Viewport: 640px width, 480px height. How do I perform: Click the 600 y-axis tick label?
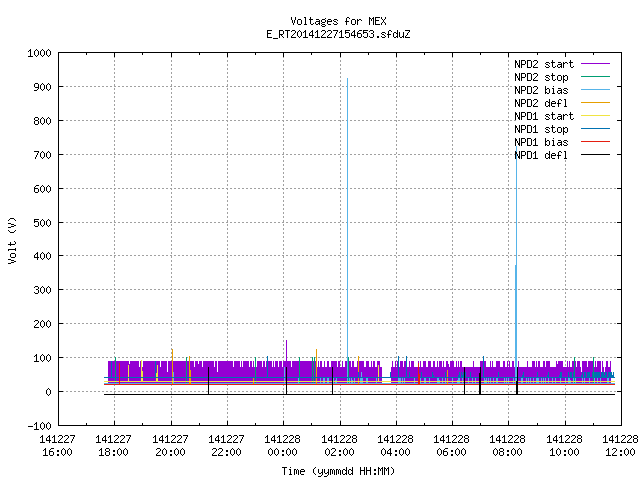point(42,189)
